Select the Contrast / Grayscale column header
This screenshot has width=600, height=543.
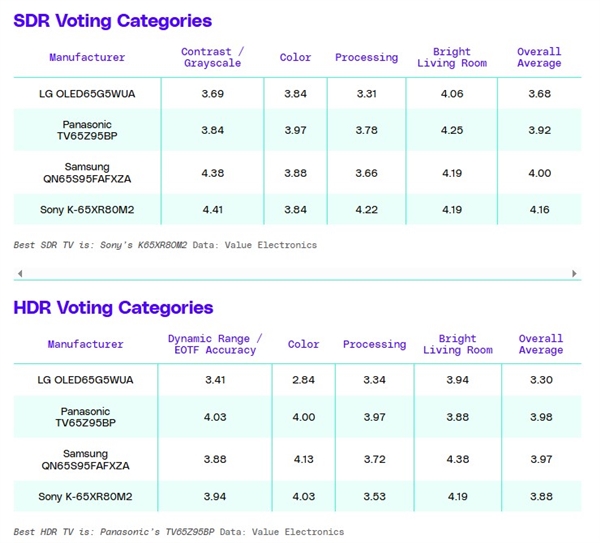click(212, 58)
